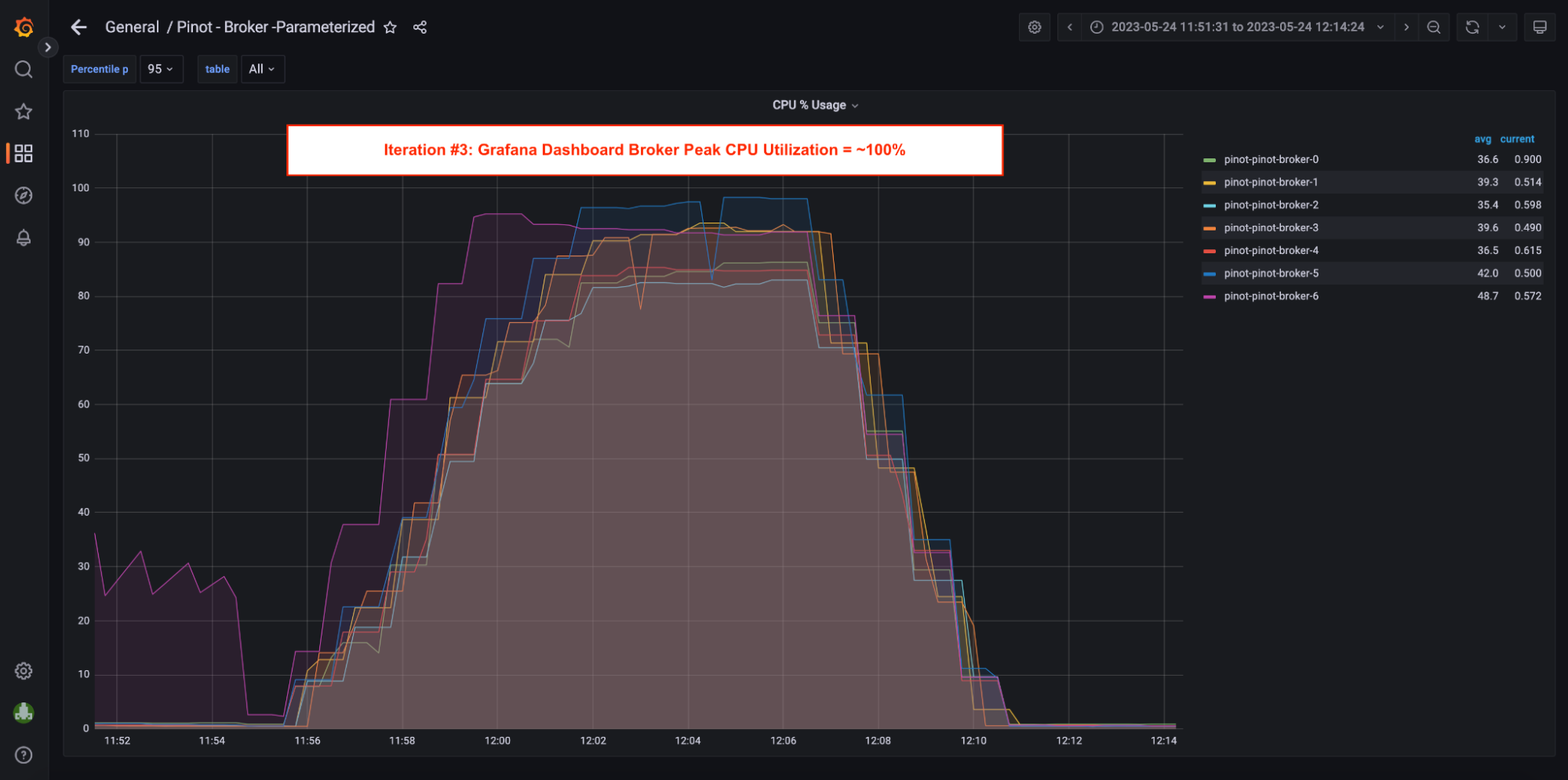Click the table variable label

pos(217,69)
